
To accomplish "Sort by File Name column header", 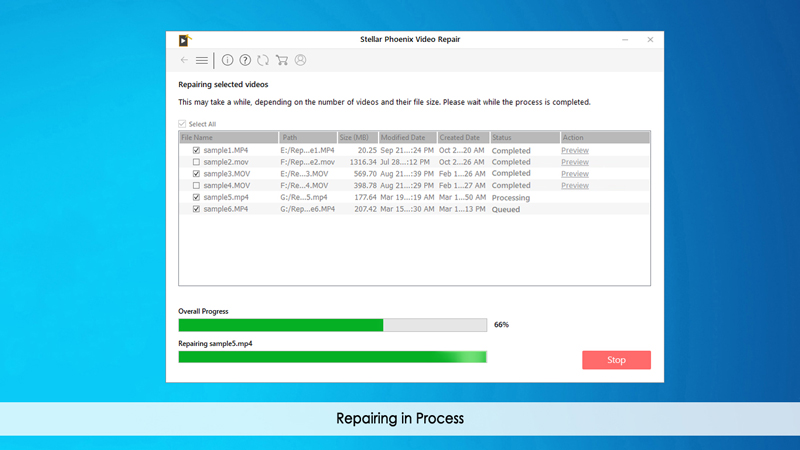I will (229, 138).
